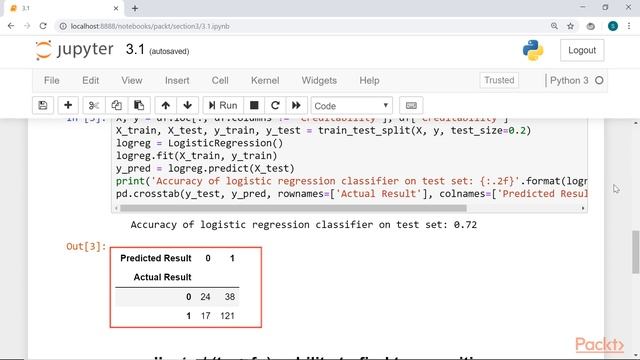Click table cell value 17

[x=205, y=316]
